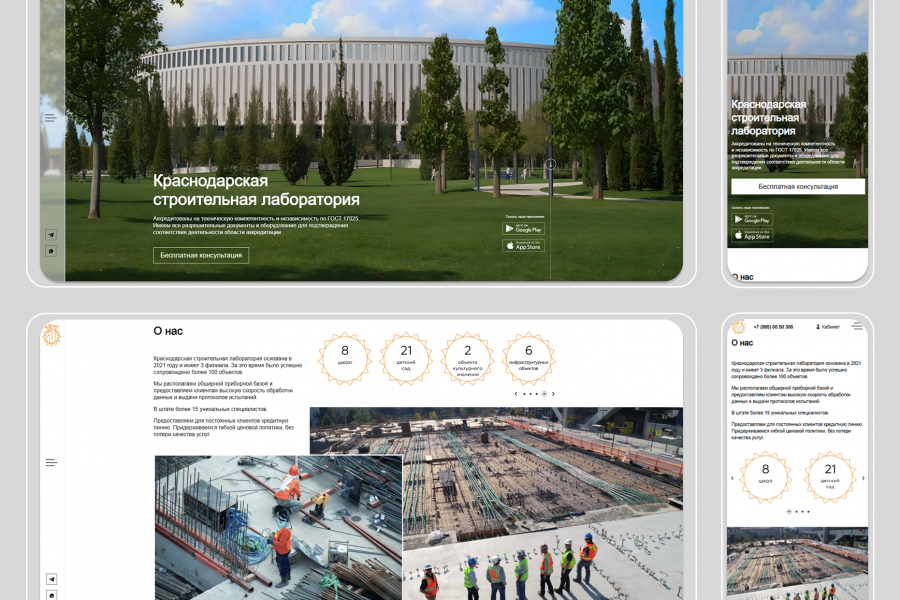Go to next stats slide on desktop
Screen dimensions: 900x600
pyautogui.click(x=553, y=394)
